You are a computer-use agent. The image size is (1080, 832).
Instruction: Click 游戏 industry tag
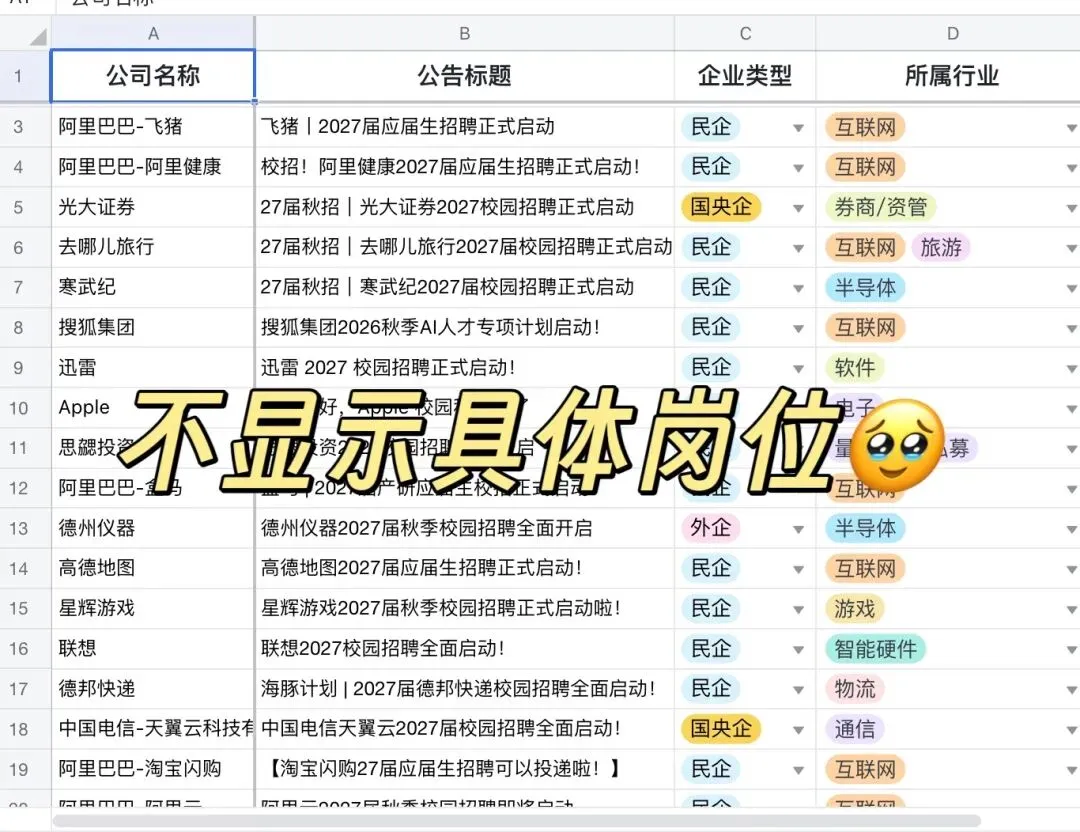(x=855, y=609)
